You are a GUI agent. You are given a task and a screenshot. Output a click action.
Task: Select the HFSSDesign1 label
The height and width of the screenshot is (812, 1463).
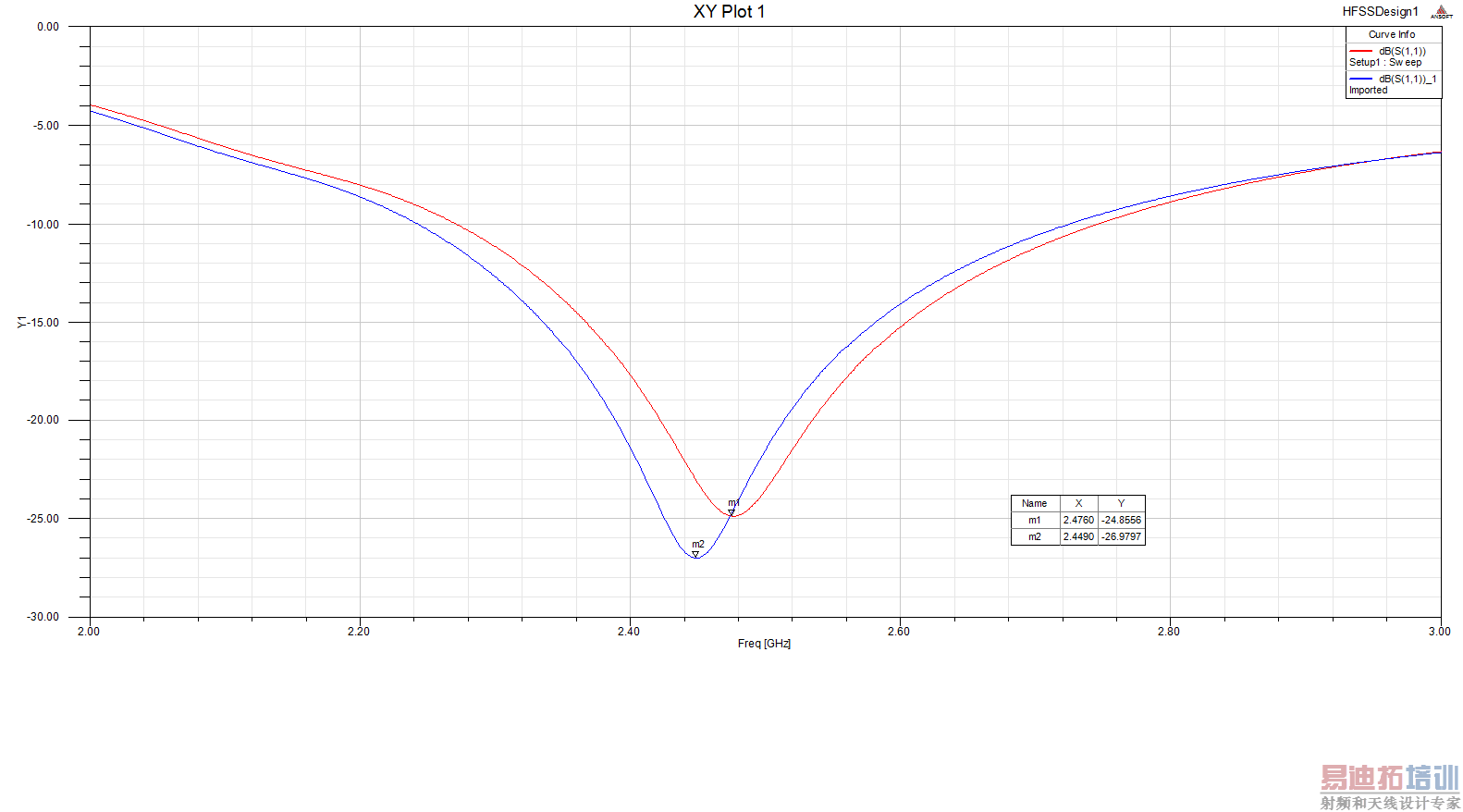point(1380,12)
